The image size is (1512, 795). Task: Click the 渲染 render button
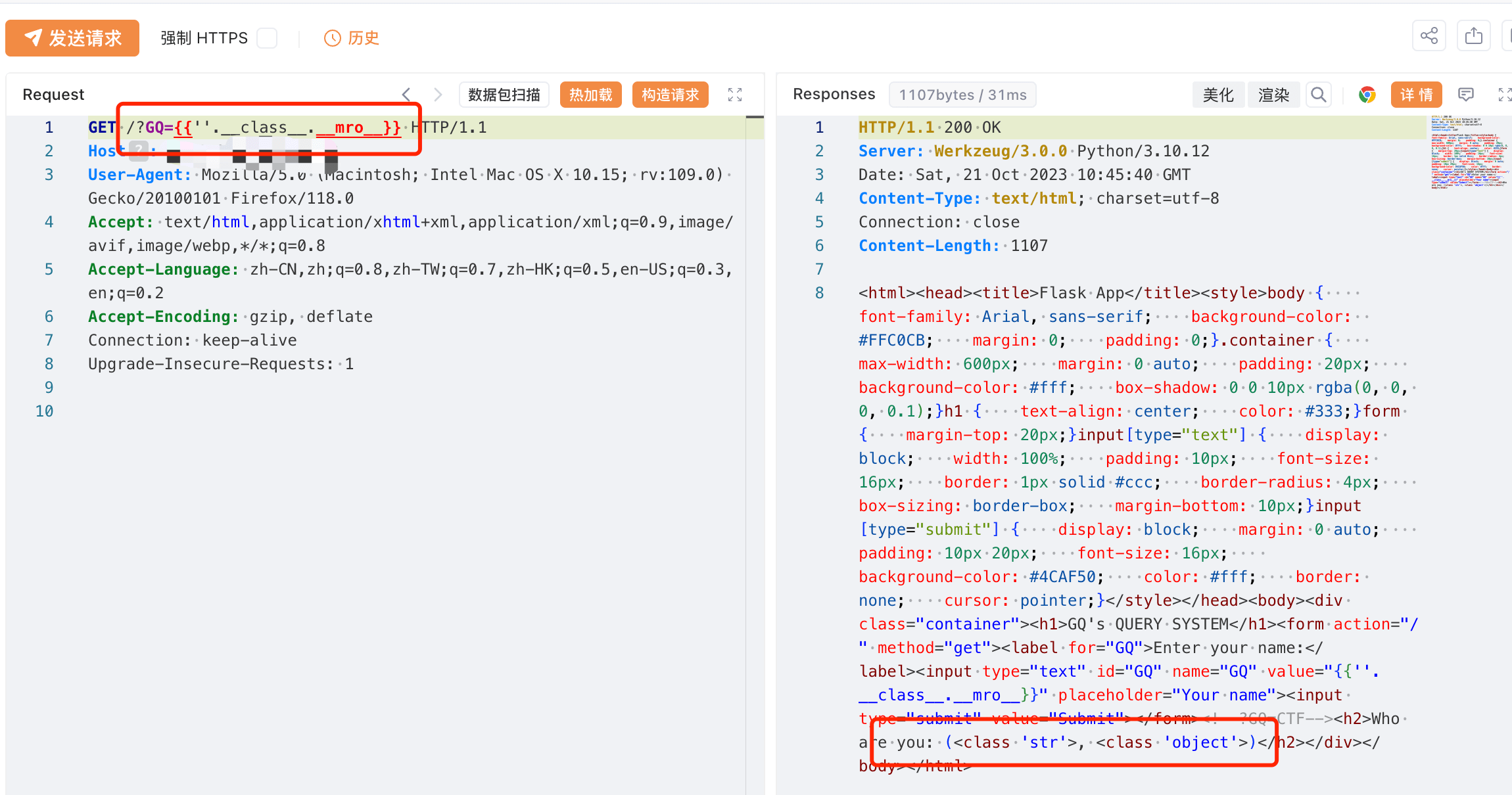(x=1273, y=95)
